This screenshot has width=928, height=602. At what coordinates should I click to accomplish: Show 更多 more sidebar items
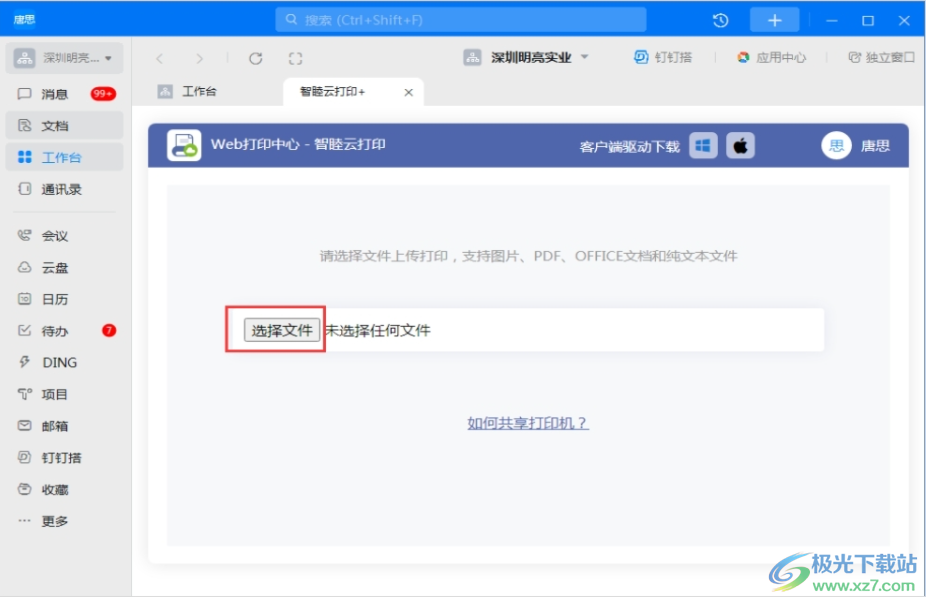point(64,521)
